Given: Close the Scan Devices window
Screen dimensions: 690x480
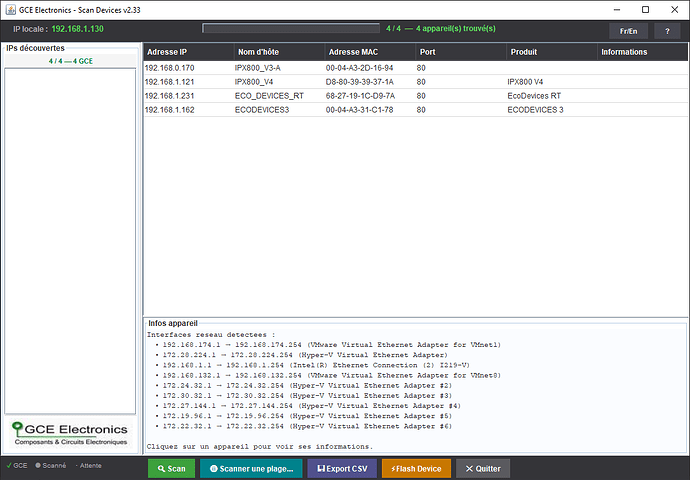Looking at the screenshot, I should 674,10.
